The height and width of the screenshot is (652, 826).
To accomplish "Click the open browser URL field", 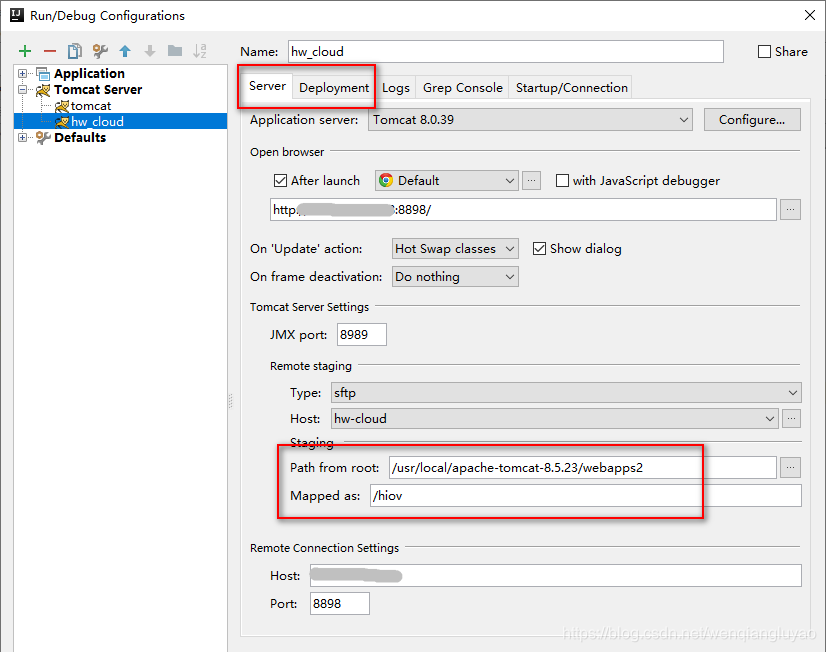I will 523,210.
